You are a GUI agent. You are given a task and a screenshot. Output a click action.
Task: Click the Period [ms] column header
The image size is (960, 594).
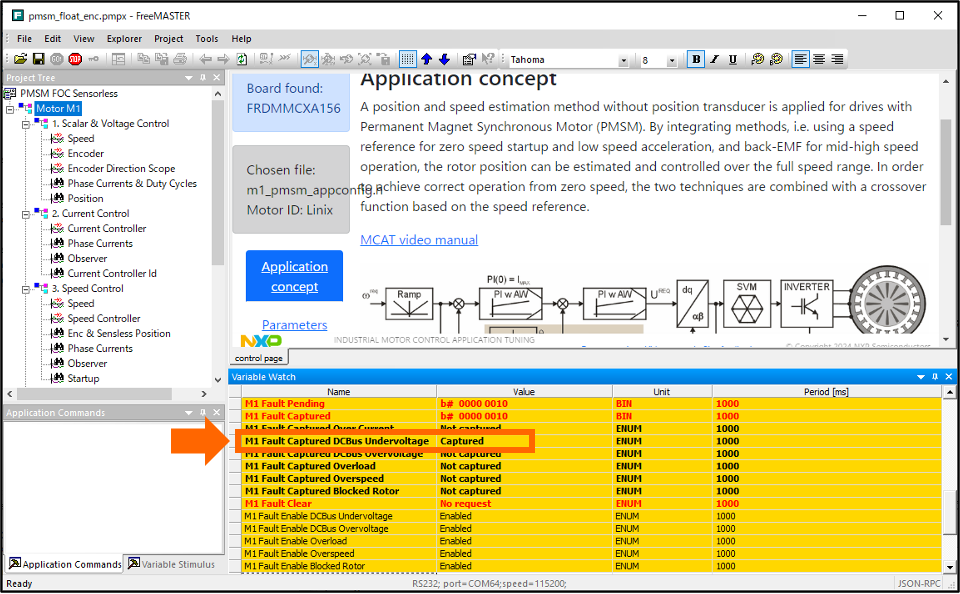(827, 392)
